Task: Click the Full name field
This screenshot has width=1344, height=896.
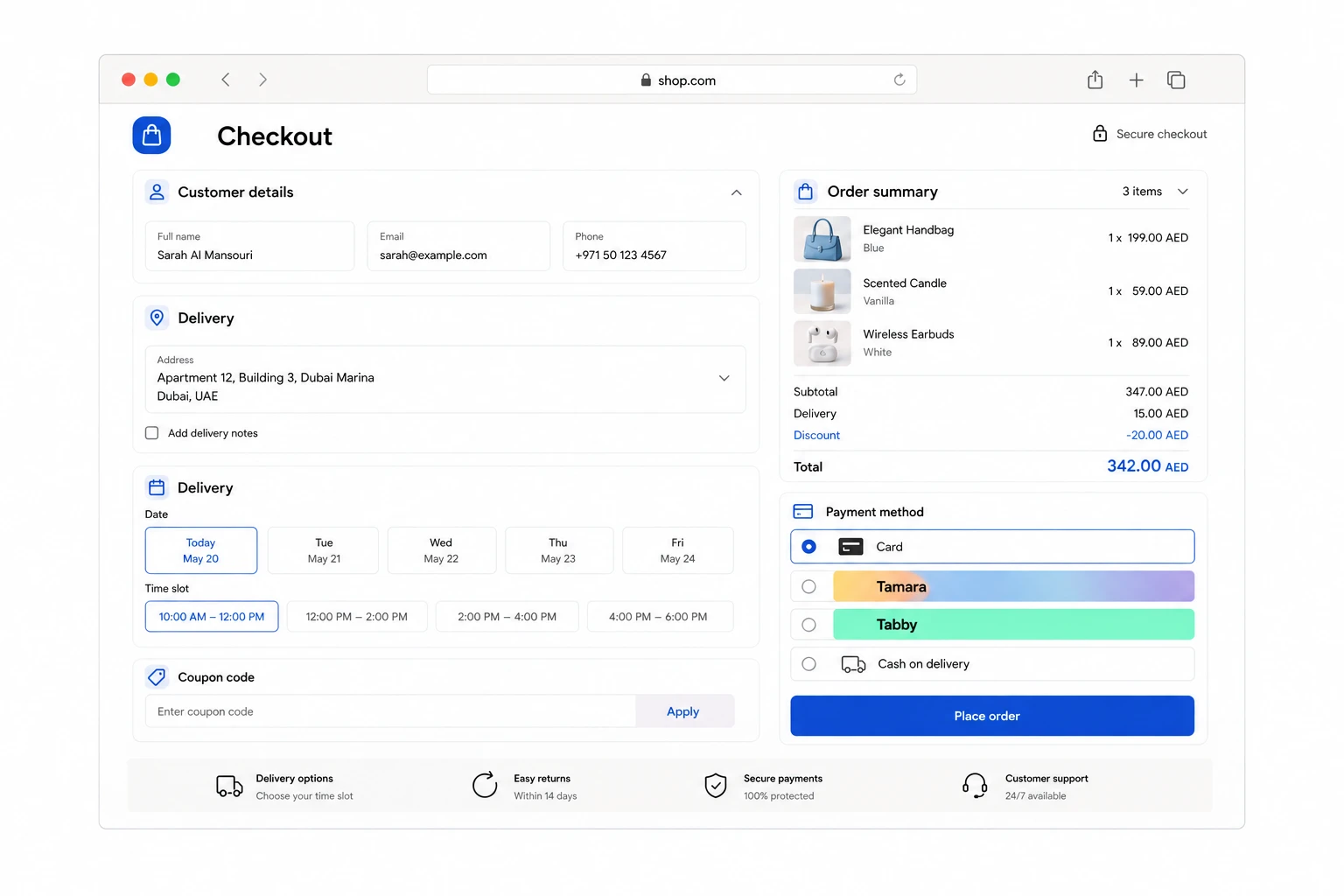Action: tap(250, 246)
